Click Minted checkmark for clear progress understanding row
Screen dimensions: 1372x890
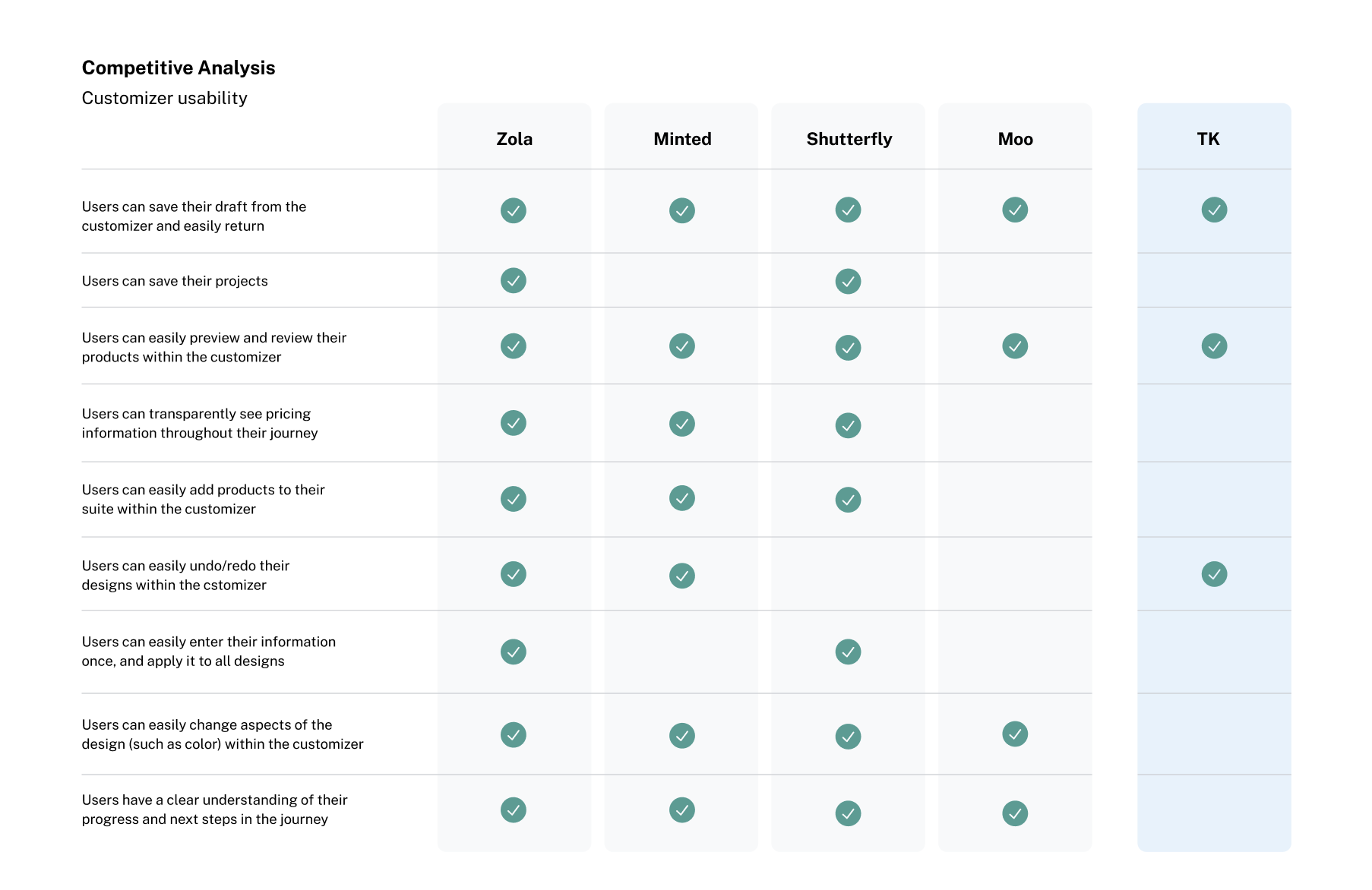(x=682, y=810)
